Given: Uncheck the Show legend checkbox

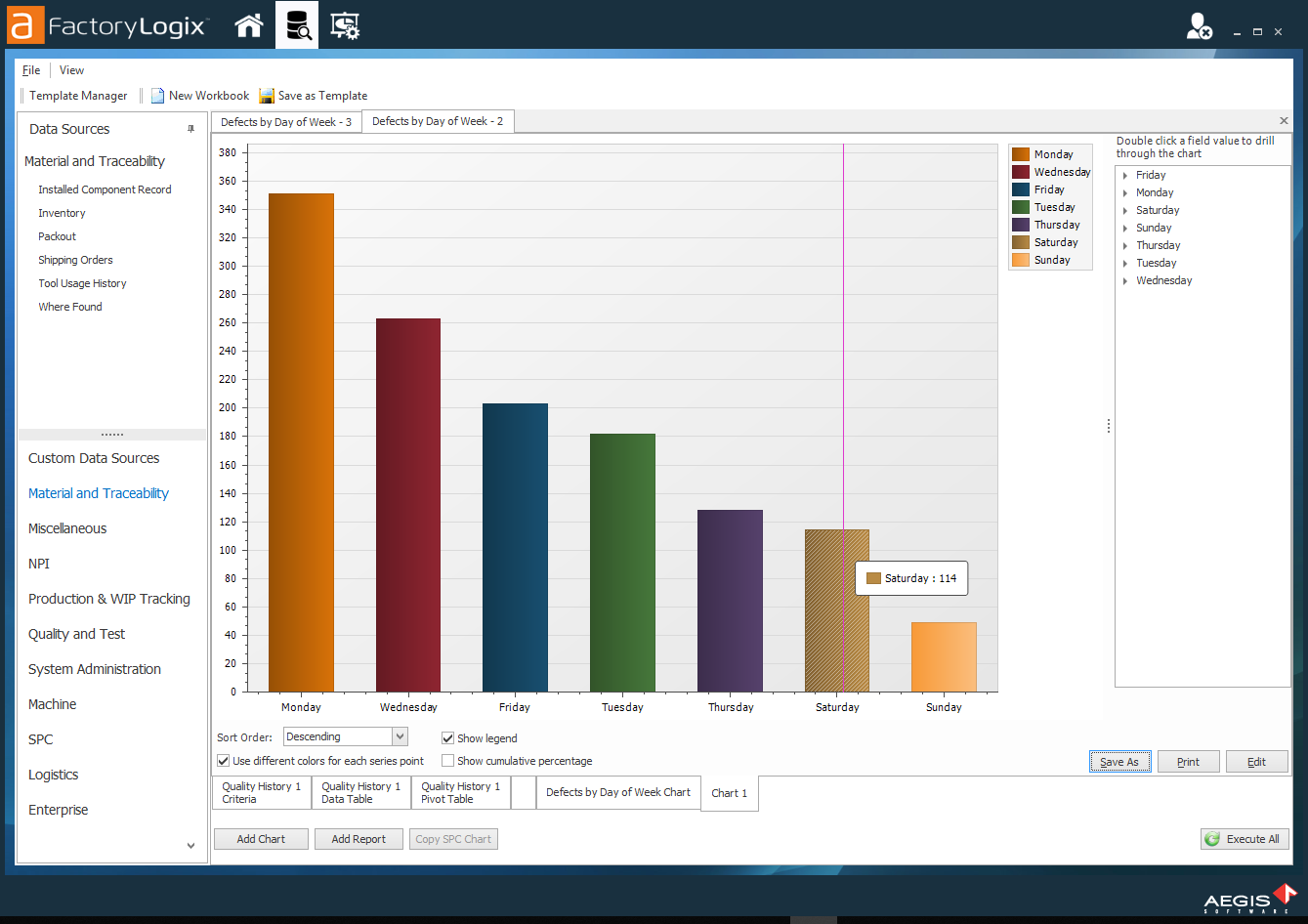Looking at the screenshot, I should [448, 738].
